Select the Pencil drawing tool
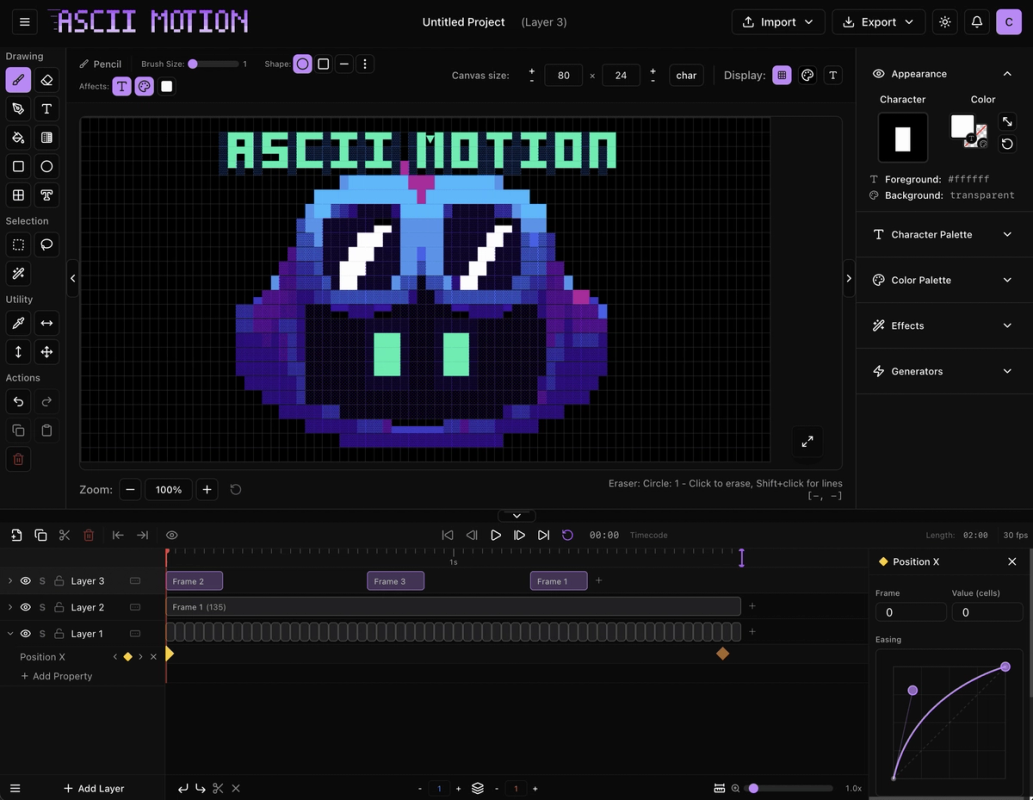The image size is (1033, 800). (x=18, y=80)
